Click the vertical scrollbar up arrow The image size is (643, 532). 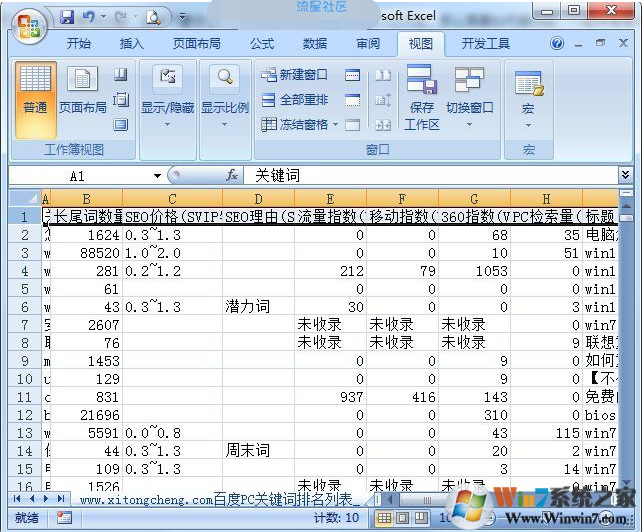pyautogui.click(x=626, y=205)
